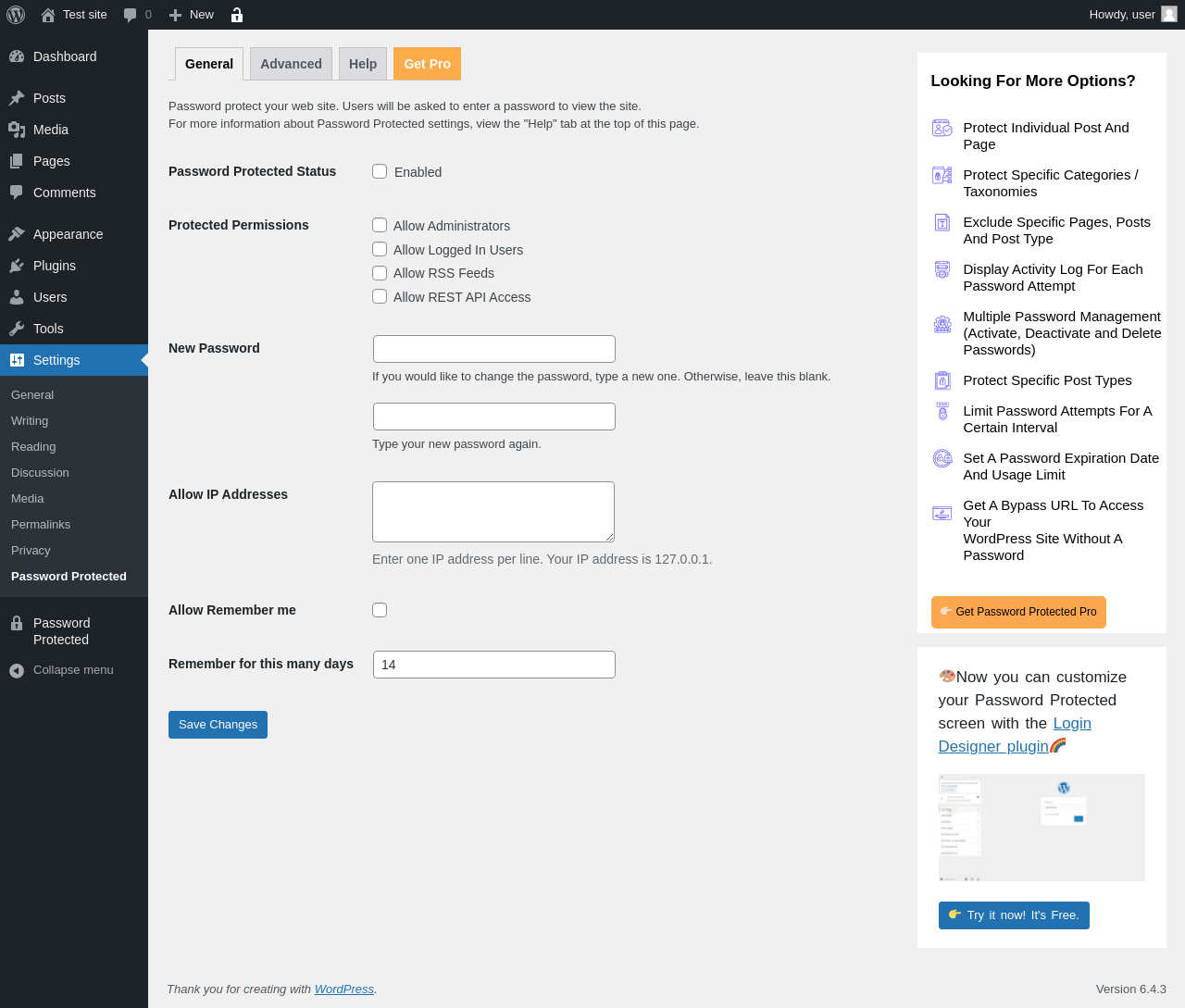Open the Tools wrench icon in sidebar
Image resolution: width=1185 pixels, height=1008 pixels.
[17, 329]
